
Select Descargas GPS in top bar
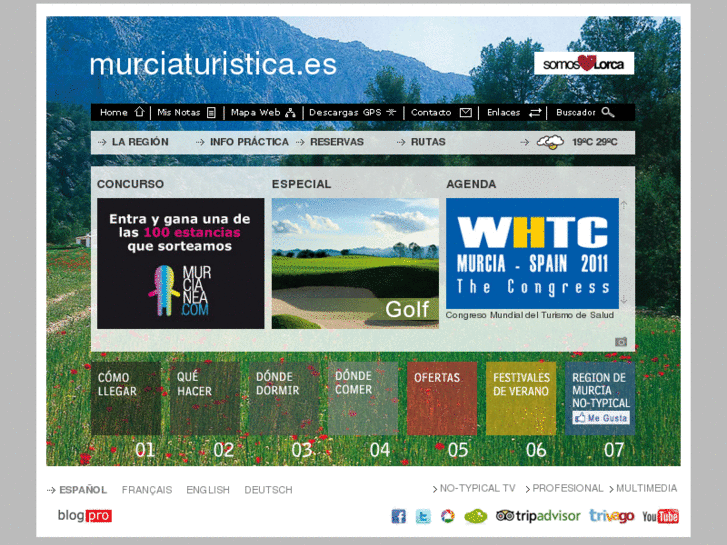345,112
